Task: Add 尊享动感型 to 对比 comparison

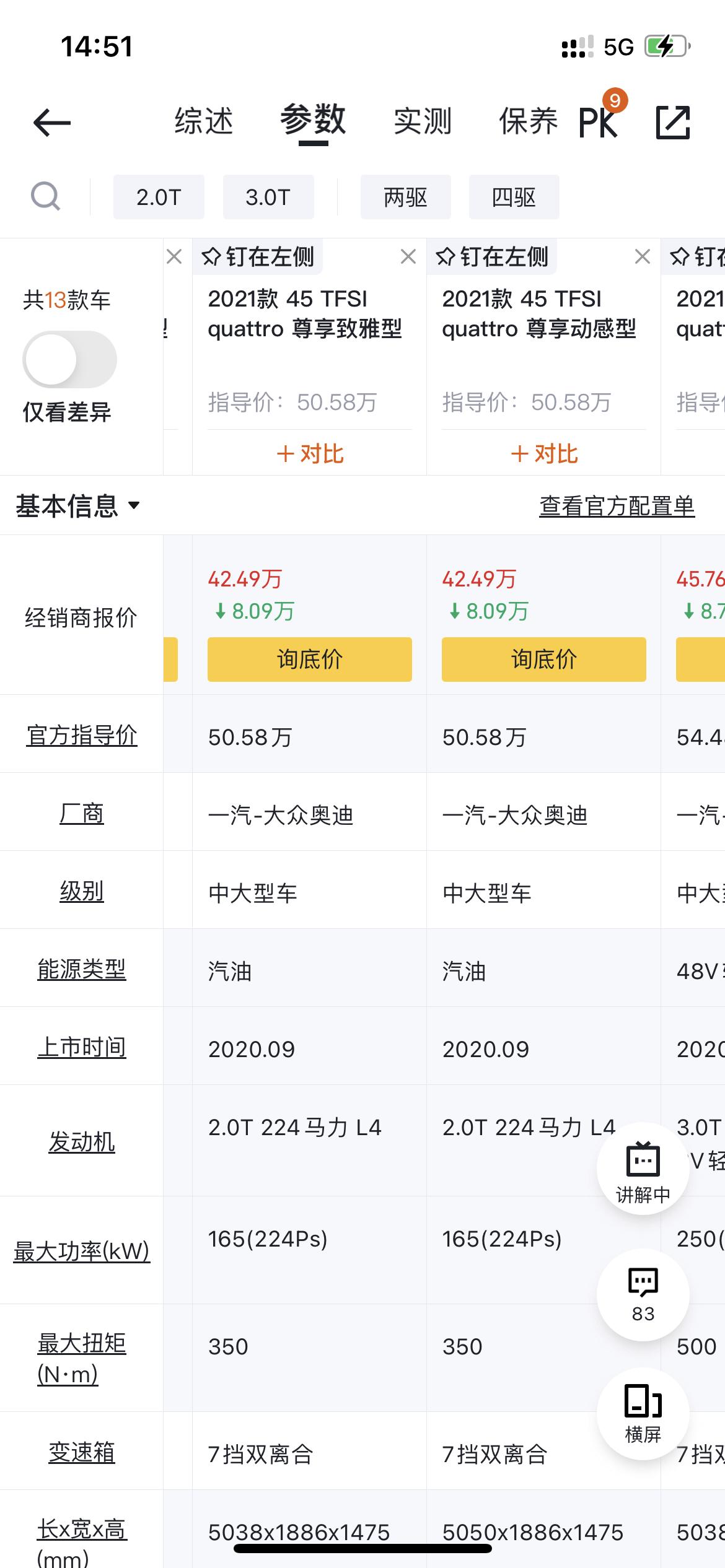Action: coord(544,454)
